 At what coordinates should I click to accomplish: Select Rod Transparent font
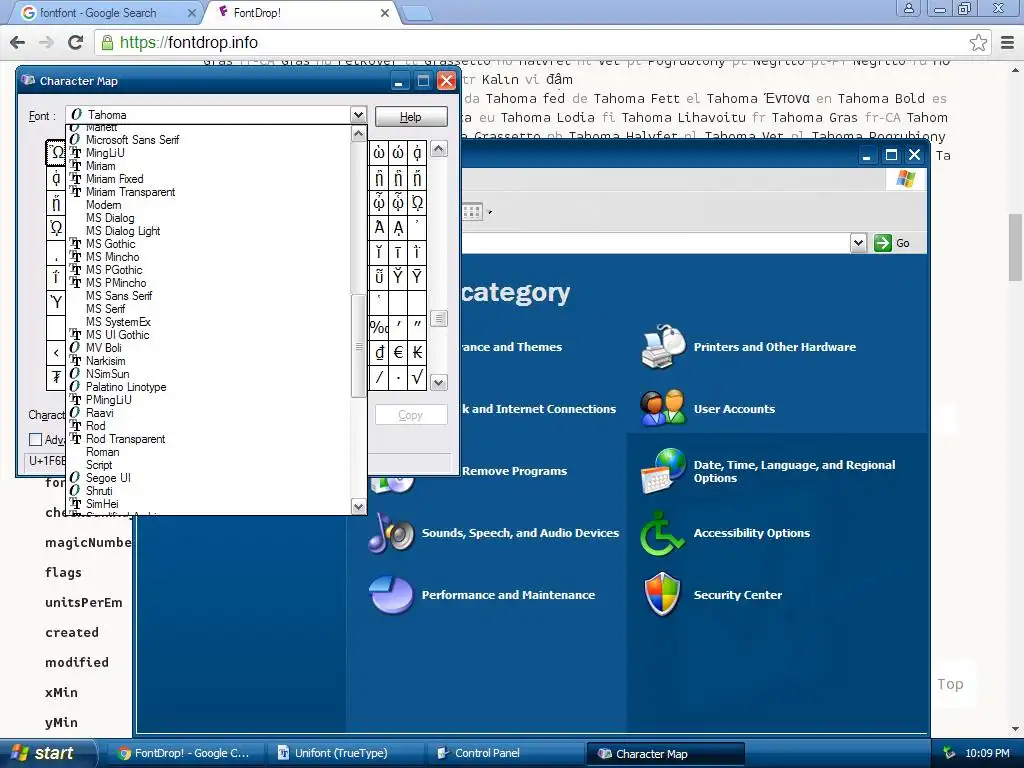click(x=125, y=440)
